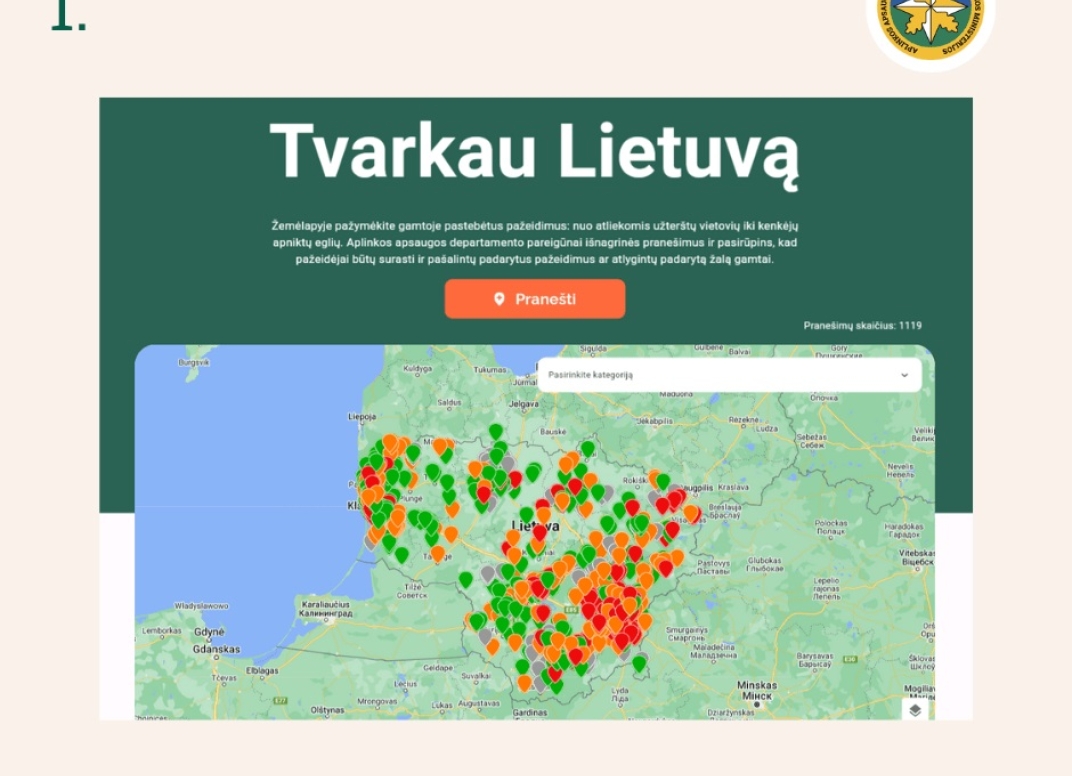Click the green marker near Lyda label
The image size is (1072, 776).
tap(639, 663)
